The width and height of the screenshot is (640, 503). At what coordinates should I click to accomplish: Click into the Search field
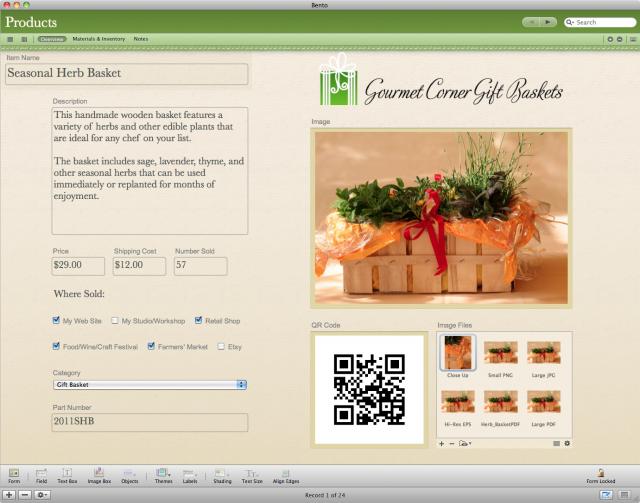pyautogui.click(x=600, y=22)
